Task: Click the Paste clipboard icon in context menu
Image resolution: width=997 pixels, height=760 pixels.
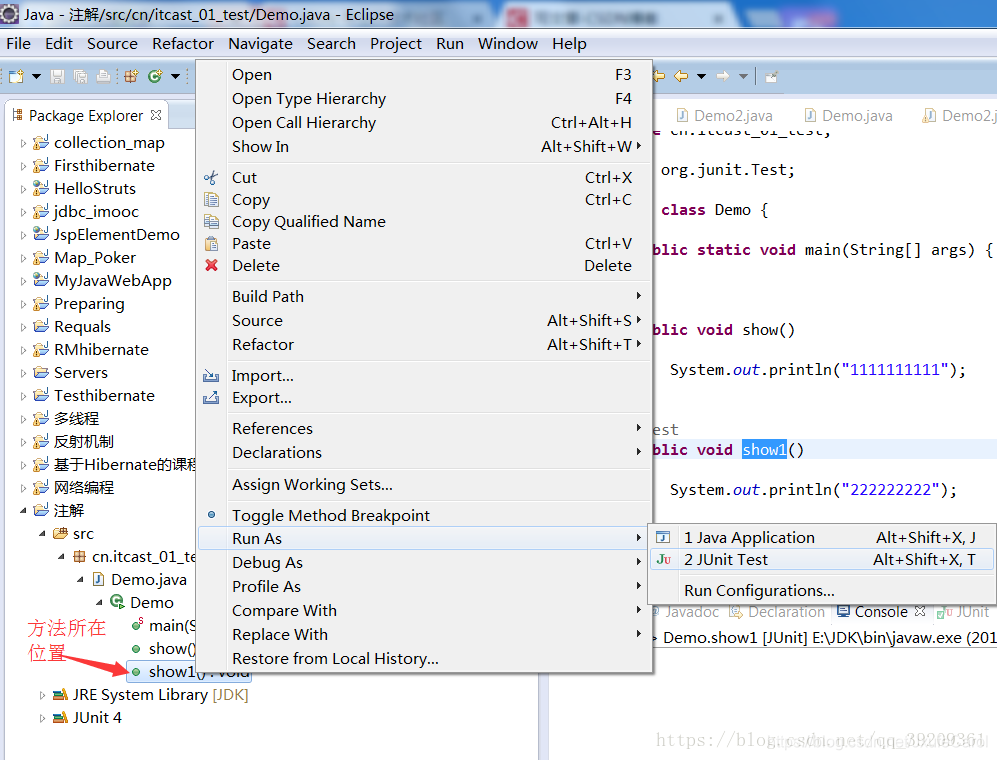Action: coord(211,244)
